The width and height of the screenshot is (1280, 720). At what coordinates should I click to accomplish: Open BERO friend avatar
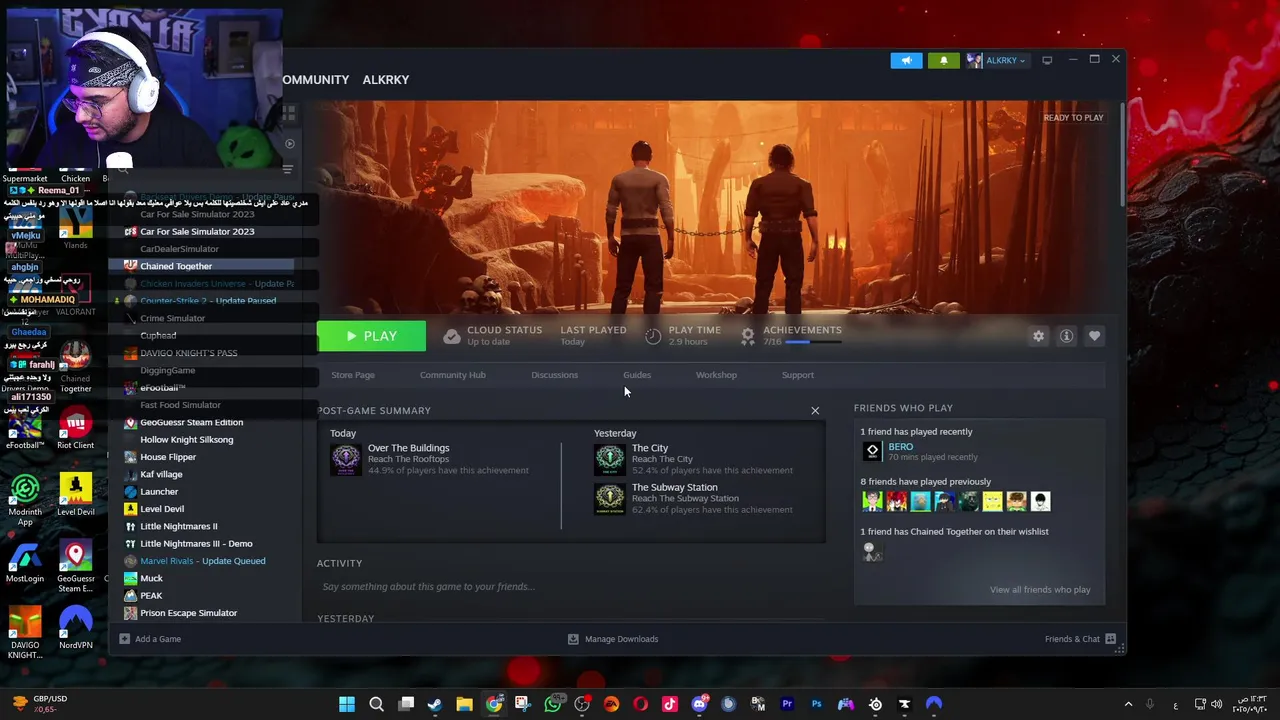pyautogui.click(x=872, y=451)
